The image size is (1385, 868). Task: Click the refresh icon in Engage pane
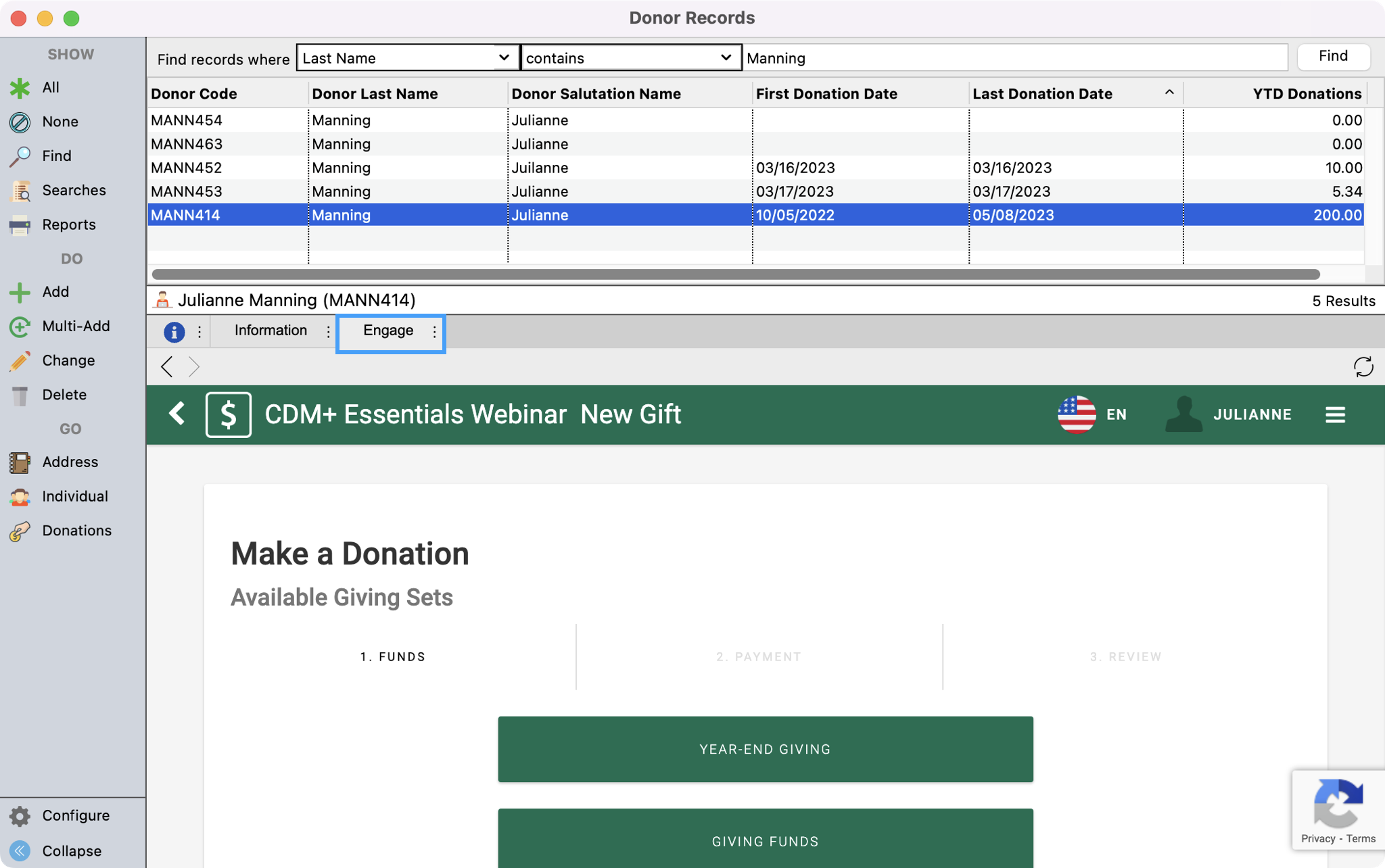point(1363,367)
